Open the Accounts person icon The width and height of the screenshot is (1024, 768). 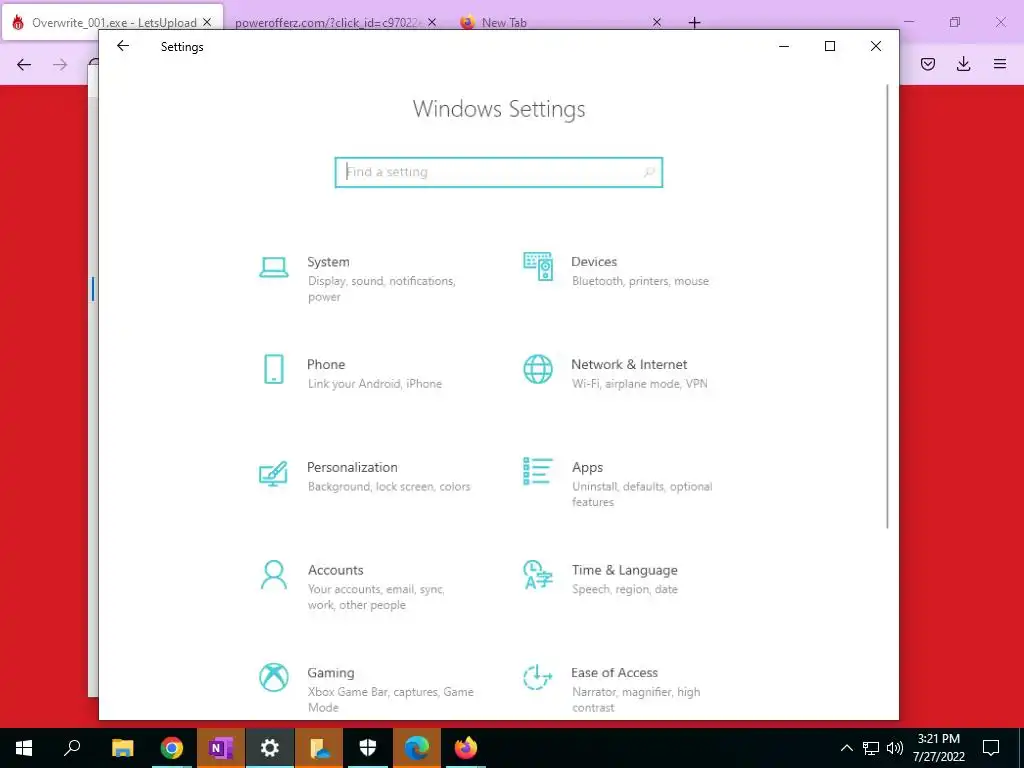274,575
